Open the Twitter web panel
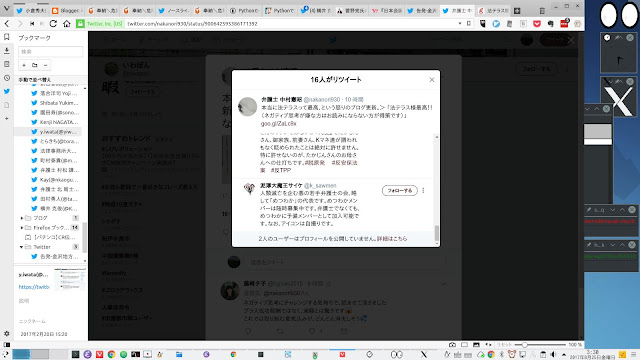Screen dimensions: 640x360 coord(7,91)
